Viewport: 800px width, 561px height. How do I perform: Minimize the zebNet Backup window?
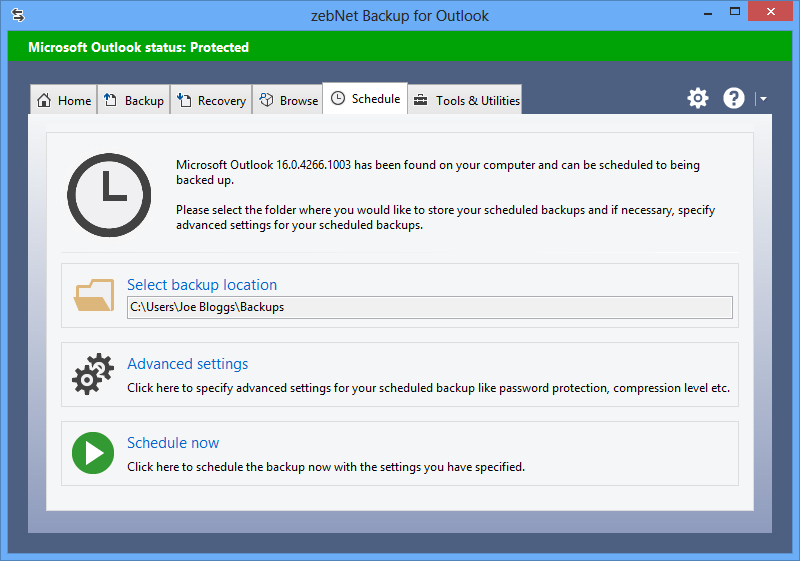708,12
